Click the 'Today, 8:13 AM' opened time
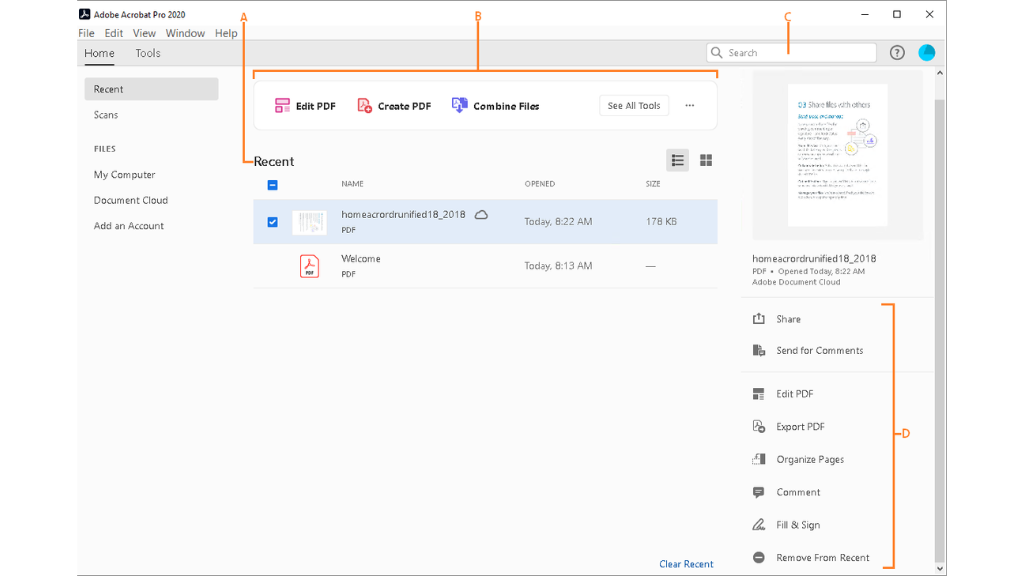Image resolution: width=1024 pixels, height=576 pixels. (x=558, y=266)
